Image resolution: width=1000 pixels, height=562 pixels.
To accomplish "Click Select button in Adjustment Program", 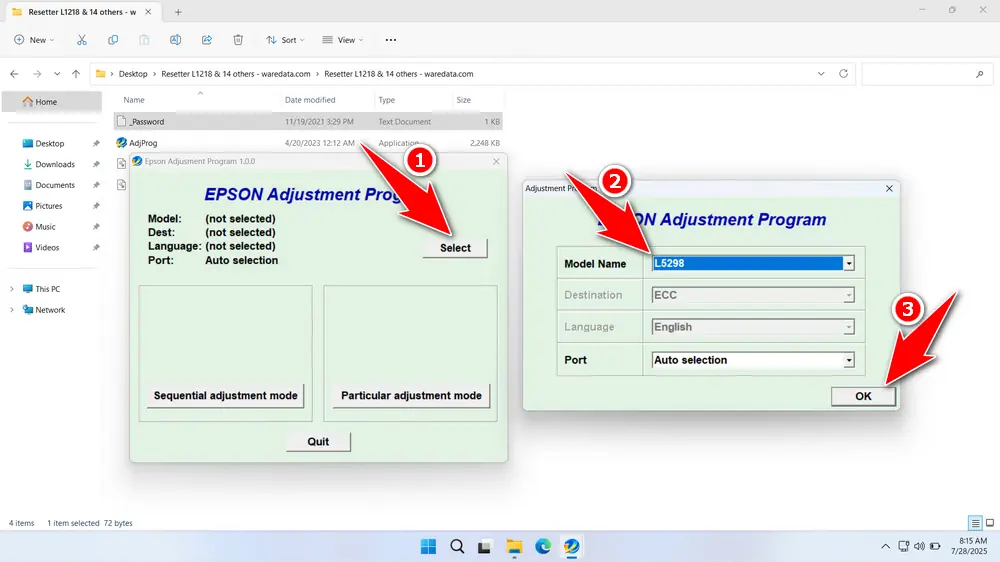I will (x=455, y=248).
